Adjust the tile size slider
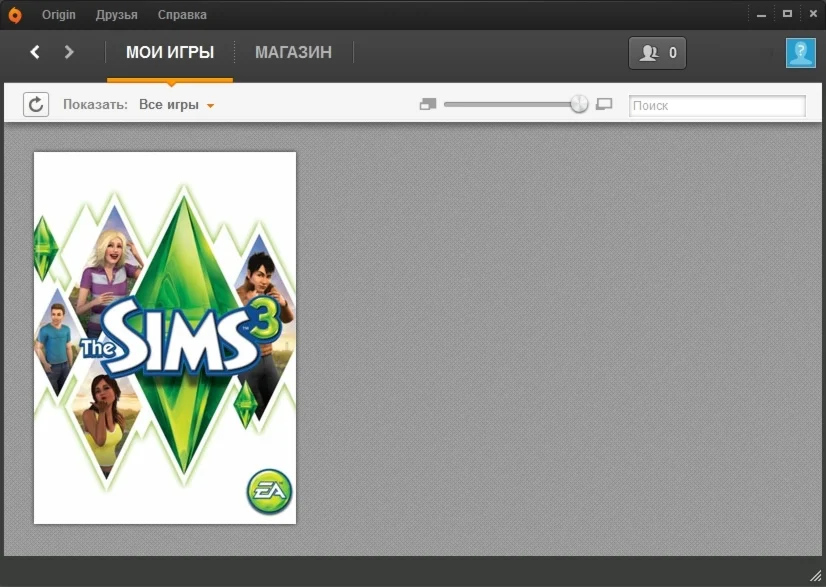826x587 pixels. (x=578, y=103)
